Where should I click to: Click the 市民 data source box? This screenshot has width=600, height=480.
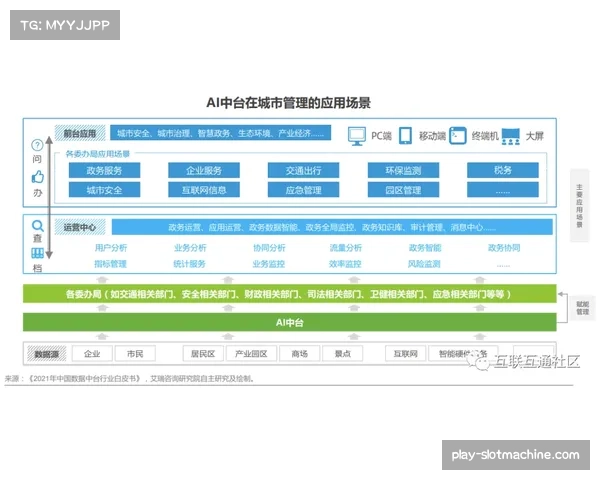point(135,354)
